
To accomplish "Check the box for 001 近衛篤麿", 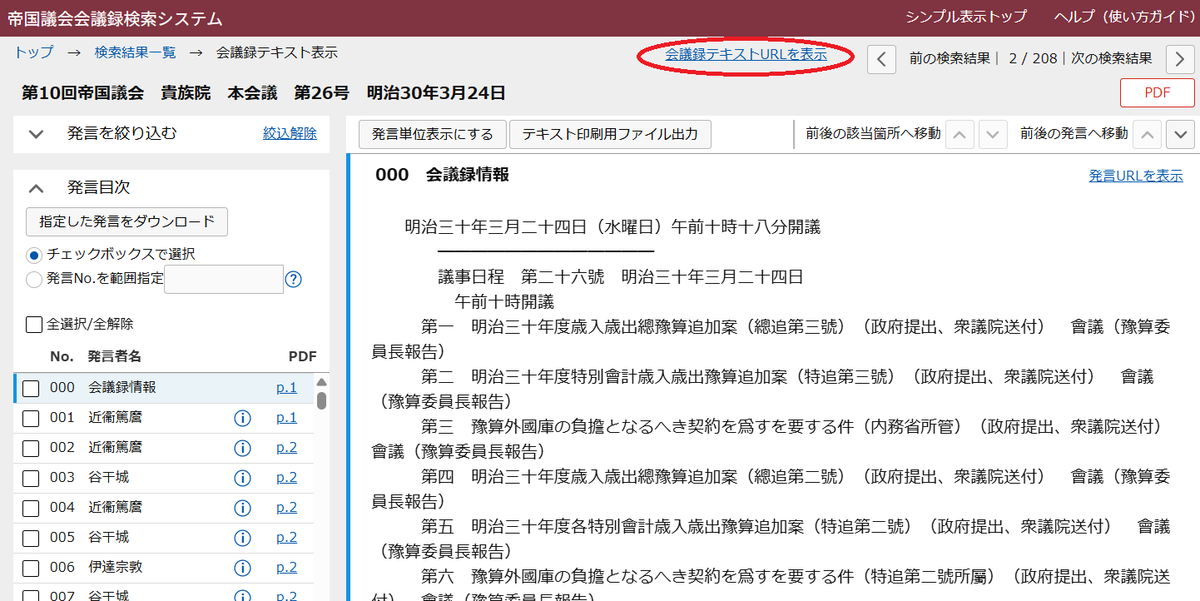I will coord(31,418).
